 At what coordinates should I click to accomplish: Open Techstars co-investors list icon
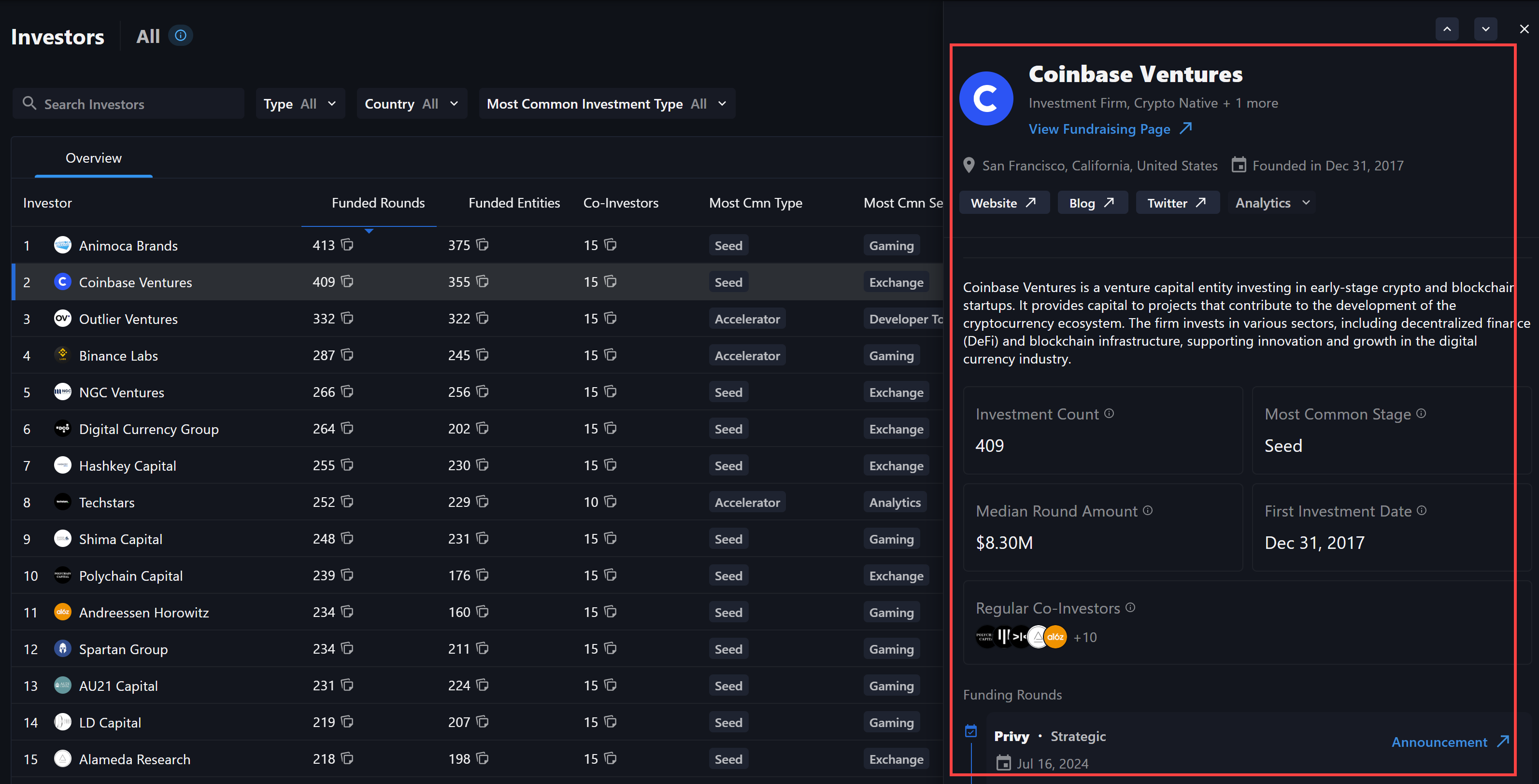point(610,502)
